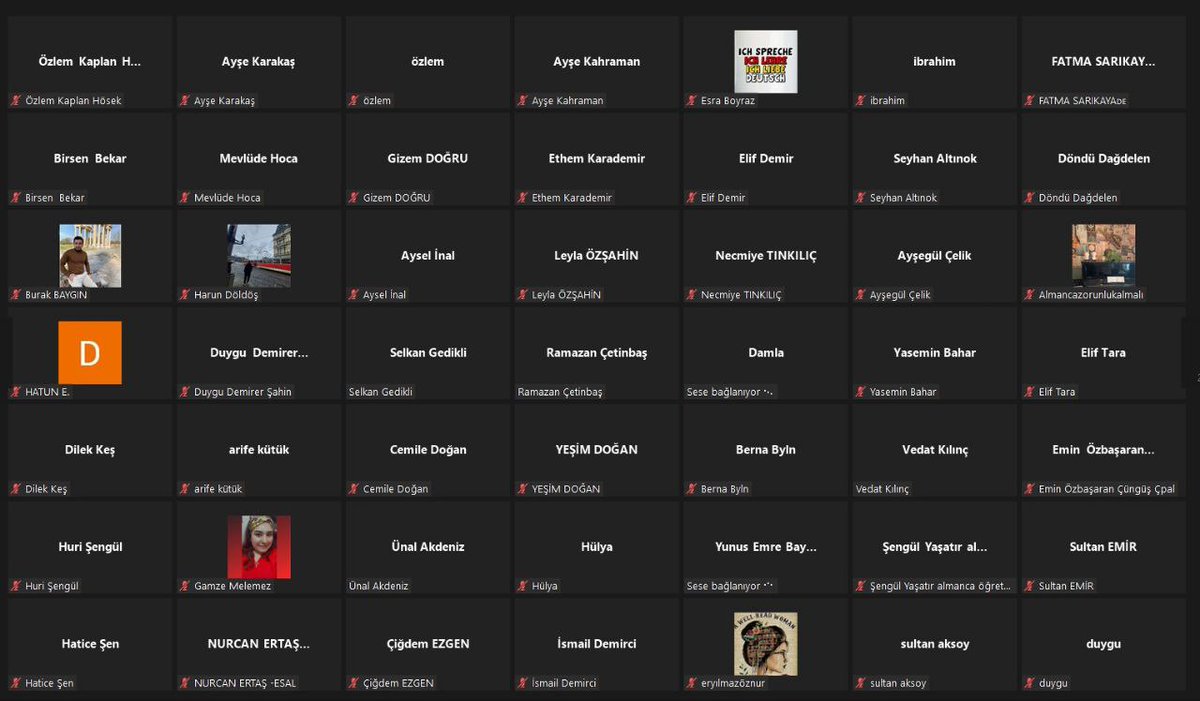Select the Elif Tara participant tile
Screen dimensions: 1200x701
click(x=1104, y=353)
